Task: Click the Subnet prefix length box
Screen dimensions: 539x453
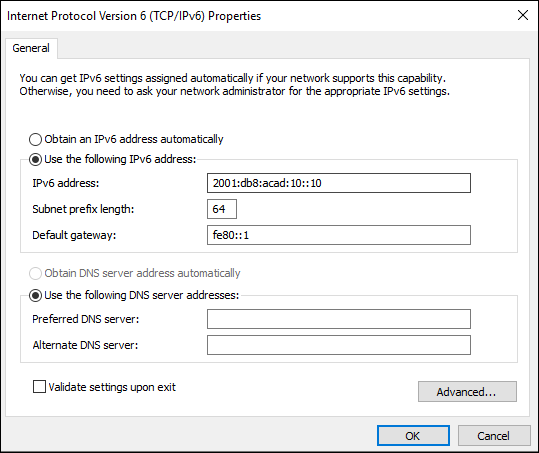Action: 222,209
